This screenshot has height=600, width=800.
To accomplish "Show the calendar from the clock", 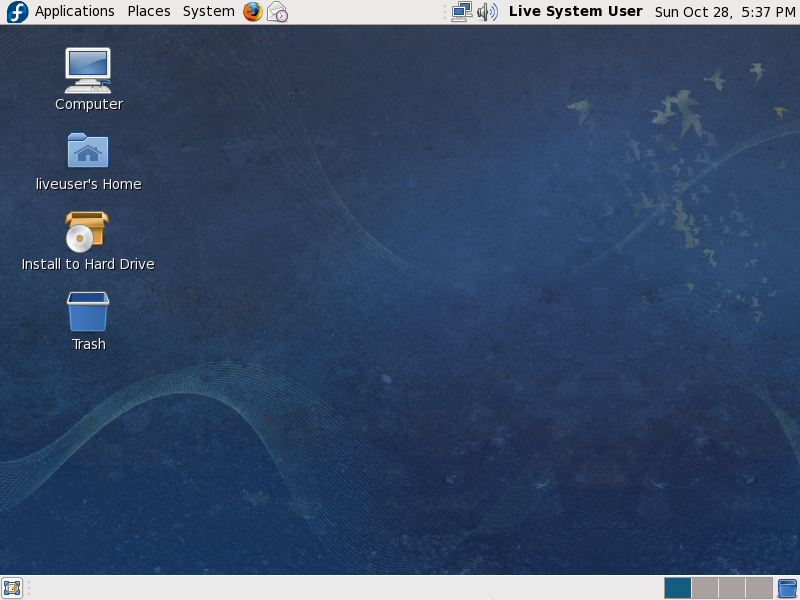I will point(724,12).
